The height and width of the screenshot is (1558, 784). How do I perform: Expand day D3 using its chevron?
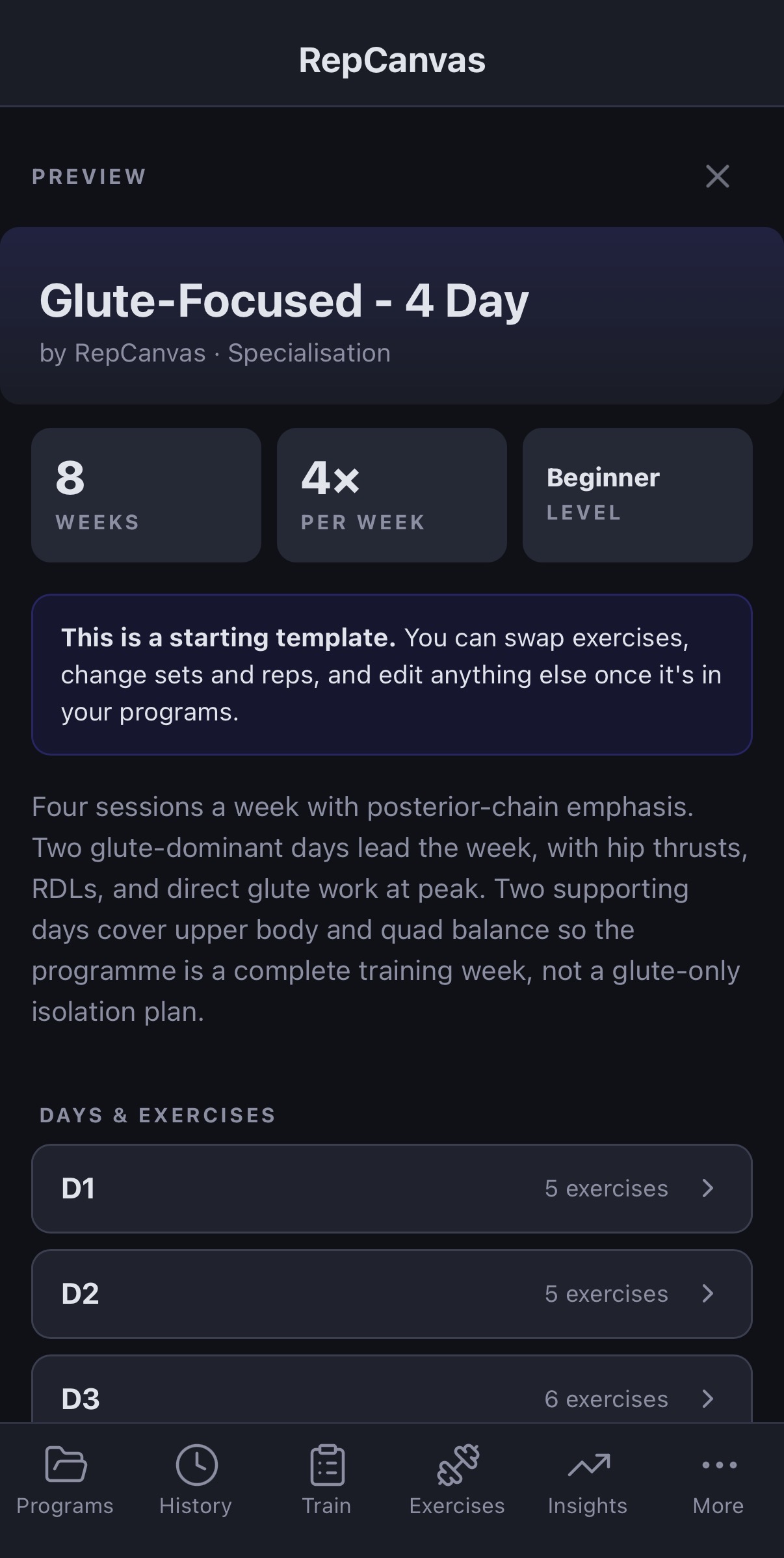tap(708, 1399)
